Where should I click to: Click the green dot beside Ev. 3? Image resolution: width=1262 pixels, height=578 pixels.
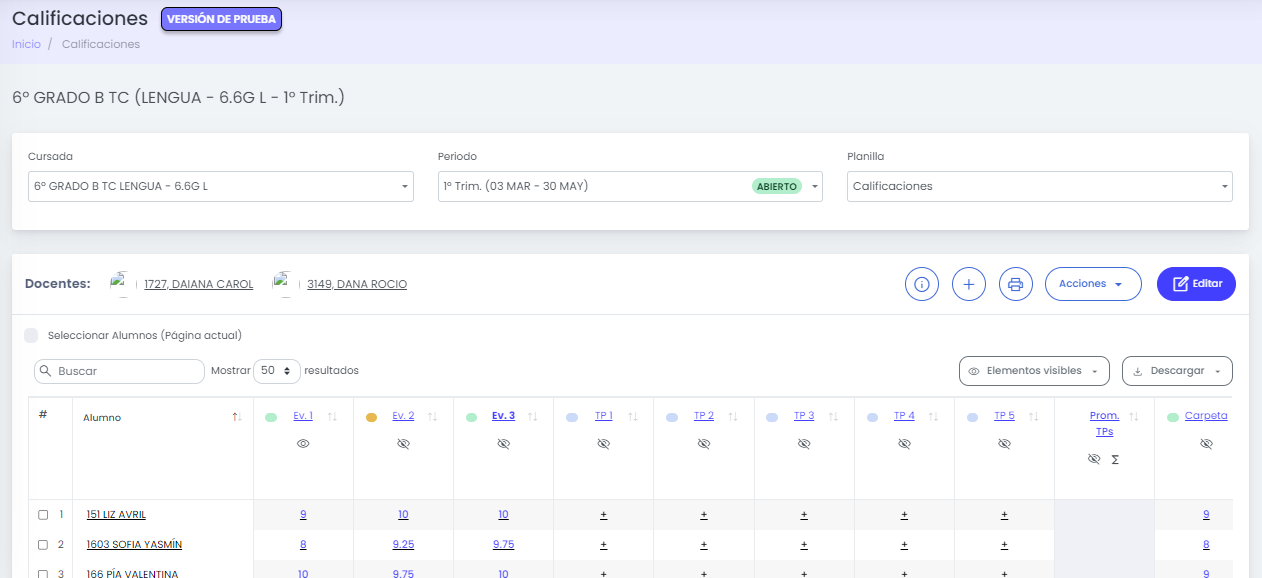tap(471, 417)
